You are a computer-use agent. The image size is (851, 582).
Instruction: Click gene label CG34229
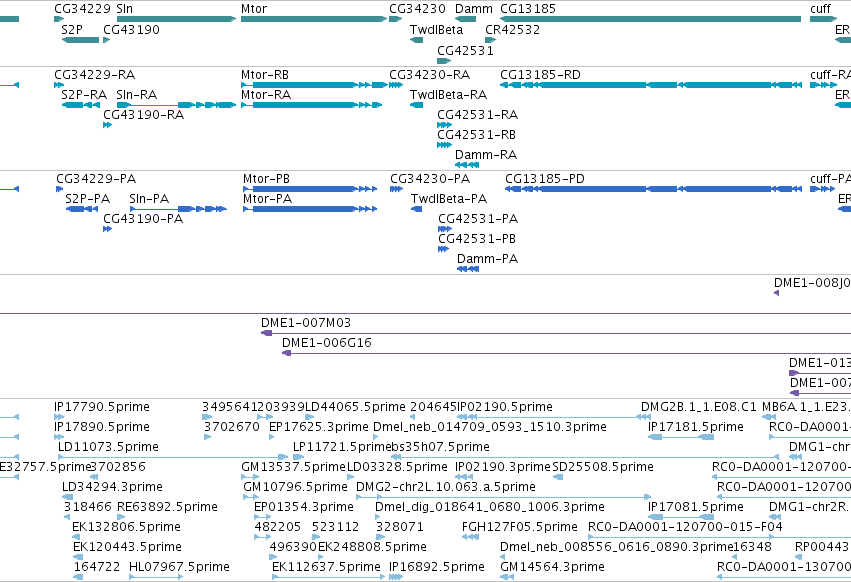82,9
